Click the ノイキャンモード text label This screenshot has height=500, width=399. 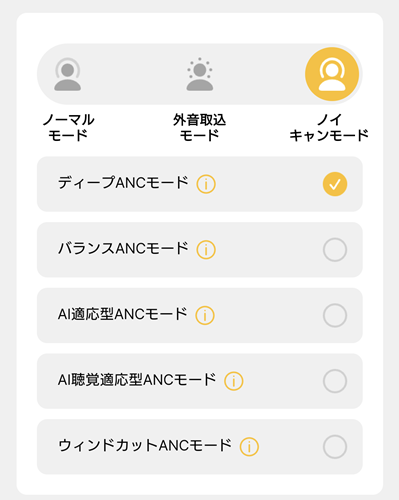tap(329, 128)
